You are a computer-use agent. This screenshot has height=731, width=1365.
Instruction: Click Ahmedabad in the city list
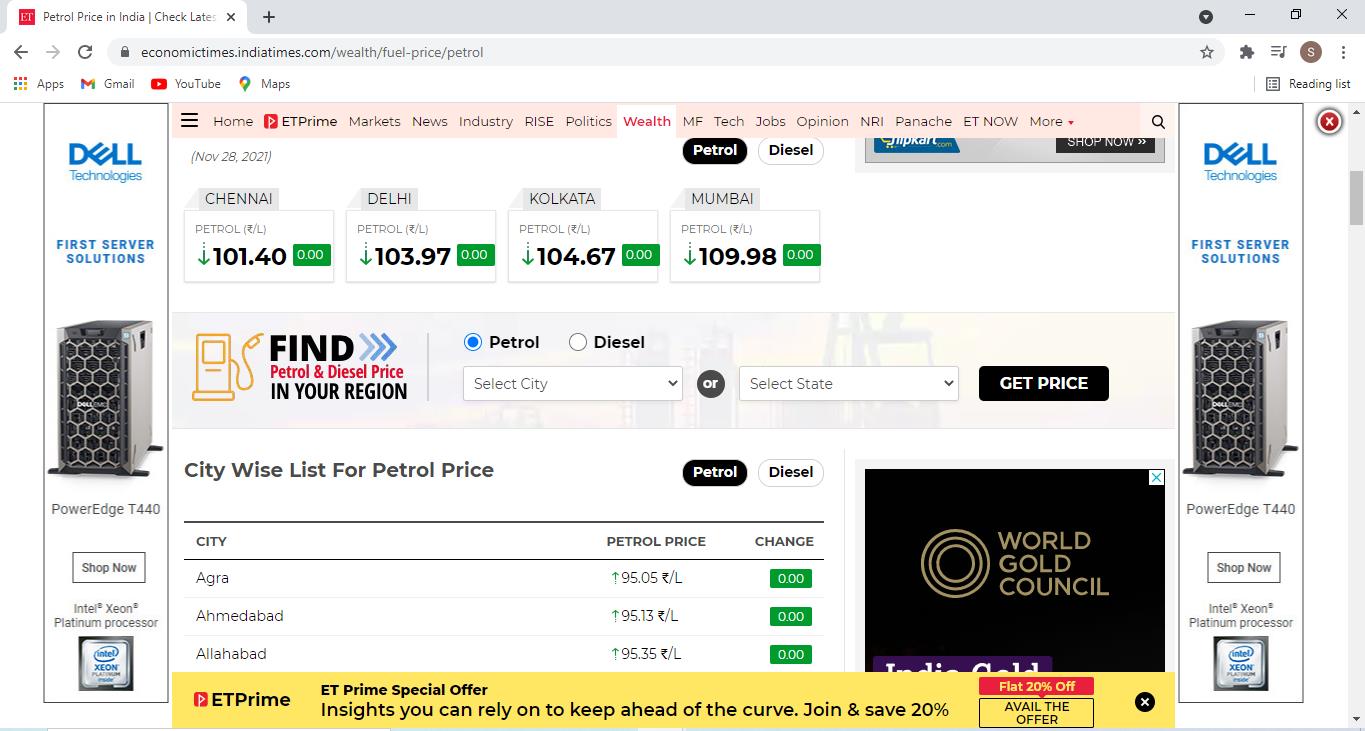(x=239, y=616)
